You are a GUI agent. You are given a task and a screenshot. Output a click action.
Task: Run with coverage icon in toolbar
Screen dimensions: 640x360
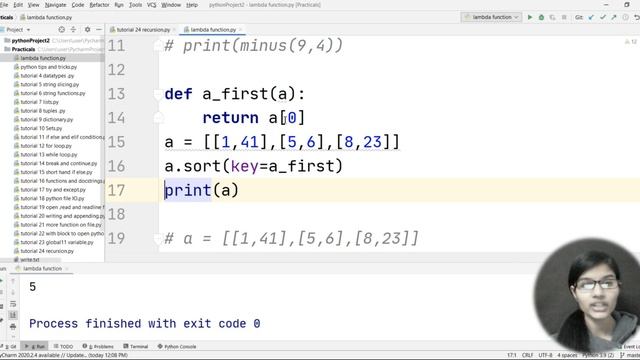553,17
